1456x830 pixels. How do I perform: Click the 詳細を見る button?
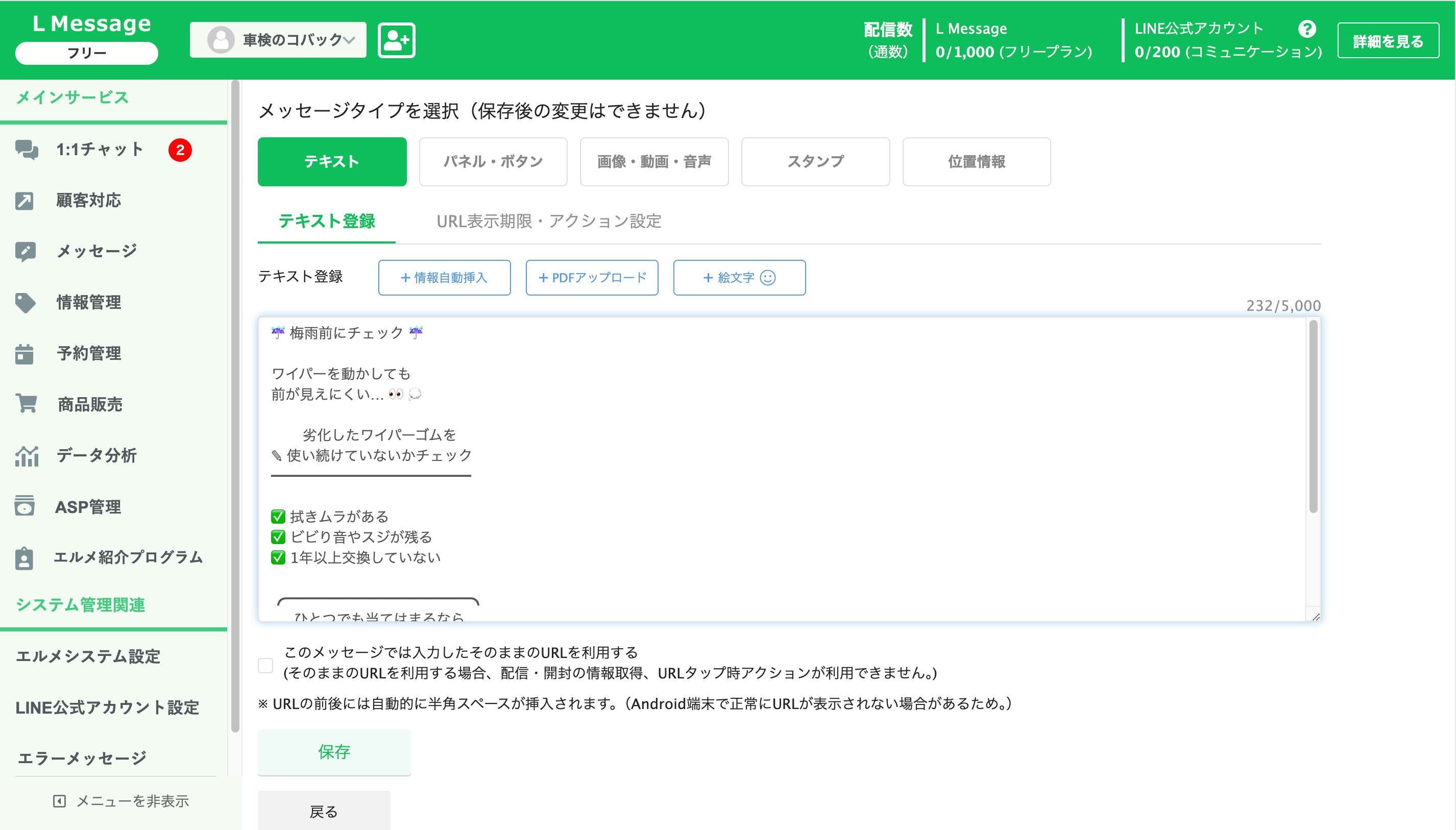(1388, 41)
